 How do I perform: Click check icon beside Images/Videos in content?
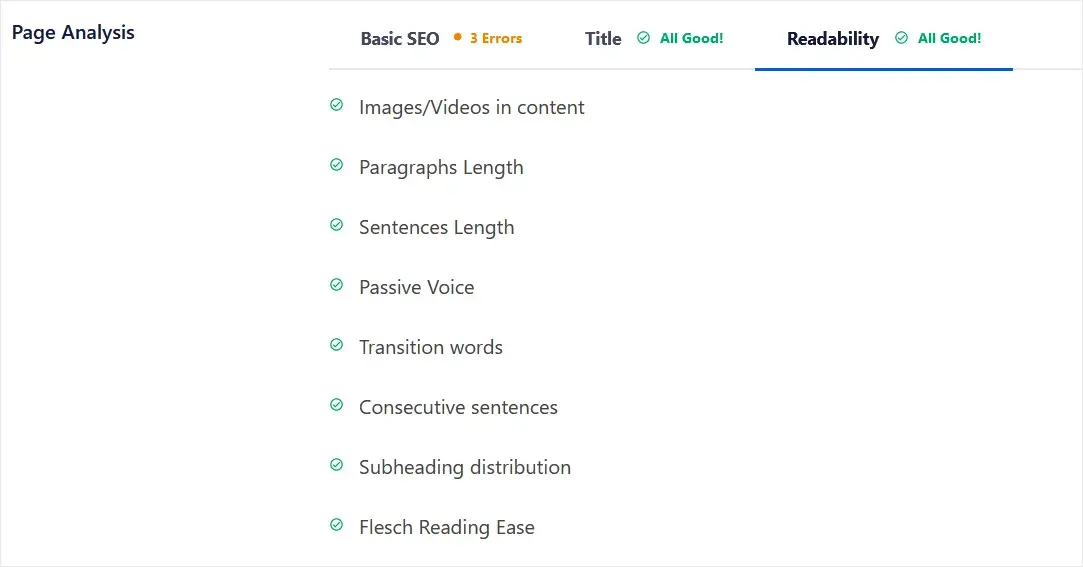(336, 105)
